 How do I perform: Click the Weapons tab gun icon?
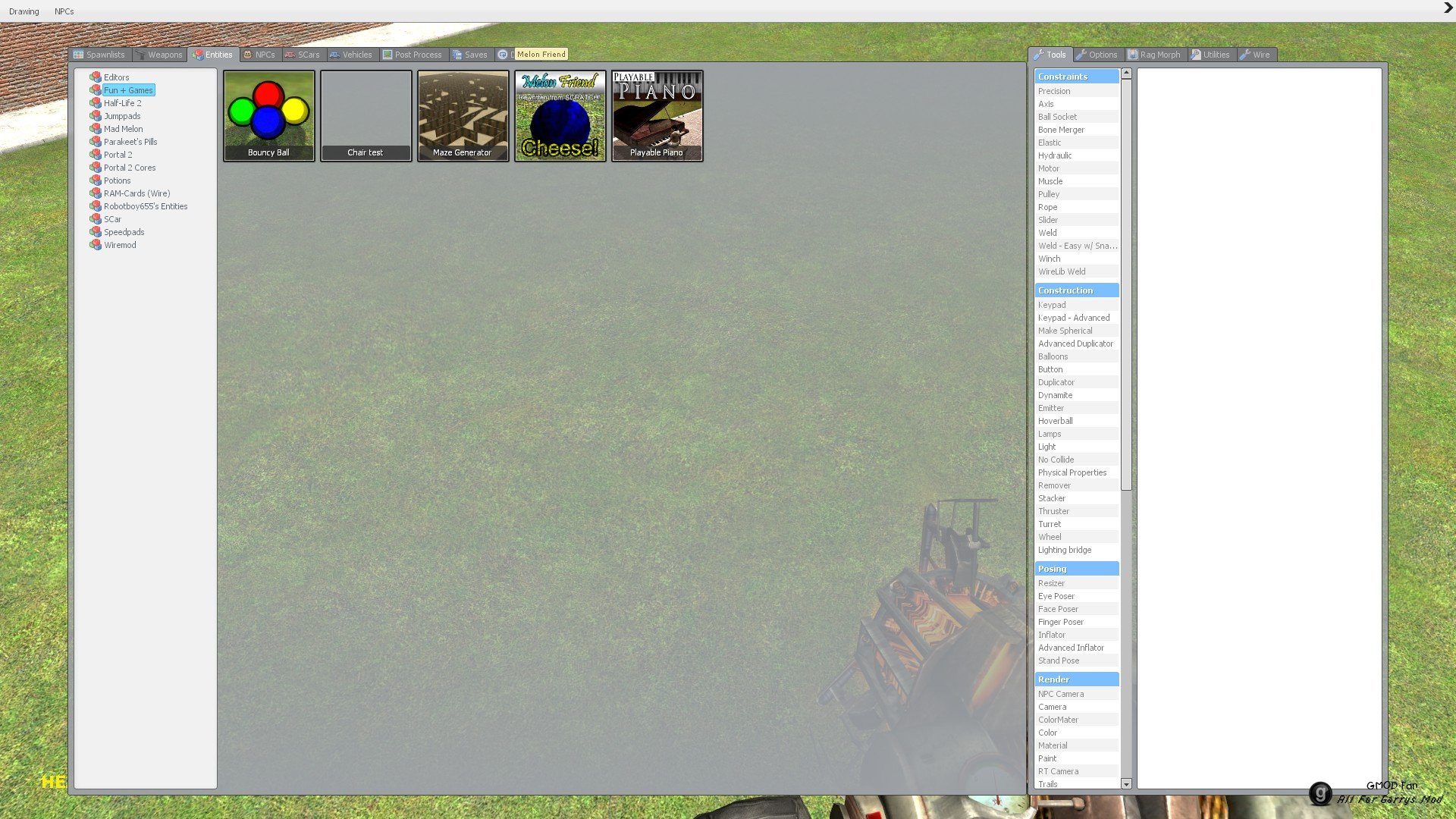point(140,55)
